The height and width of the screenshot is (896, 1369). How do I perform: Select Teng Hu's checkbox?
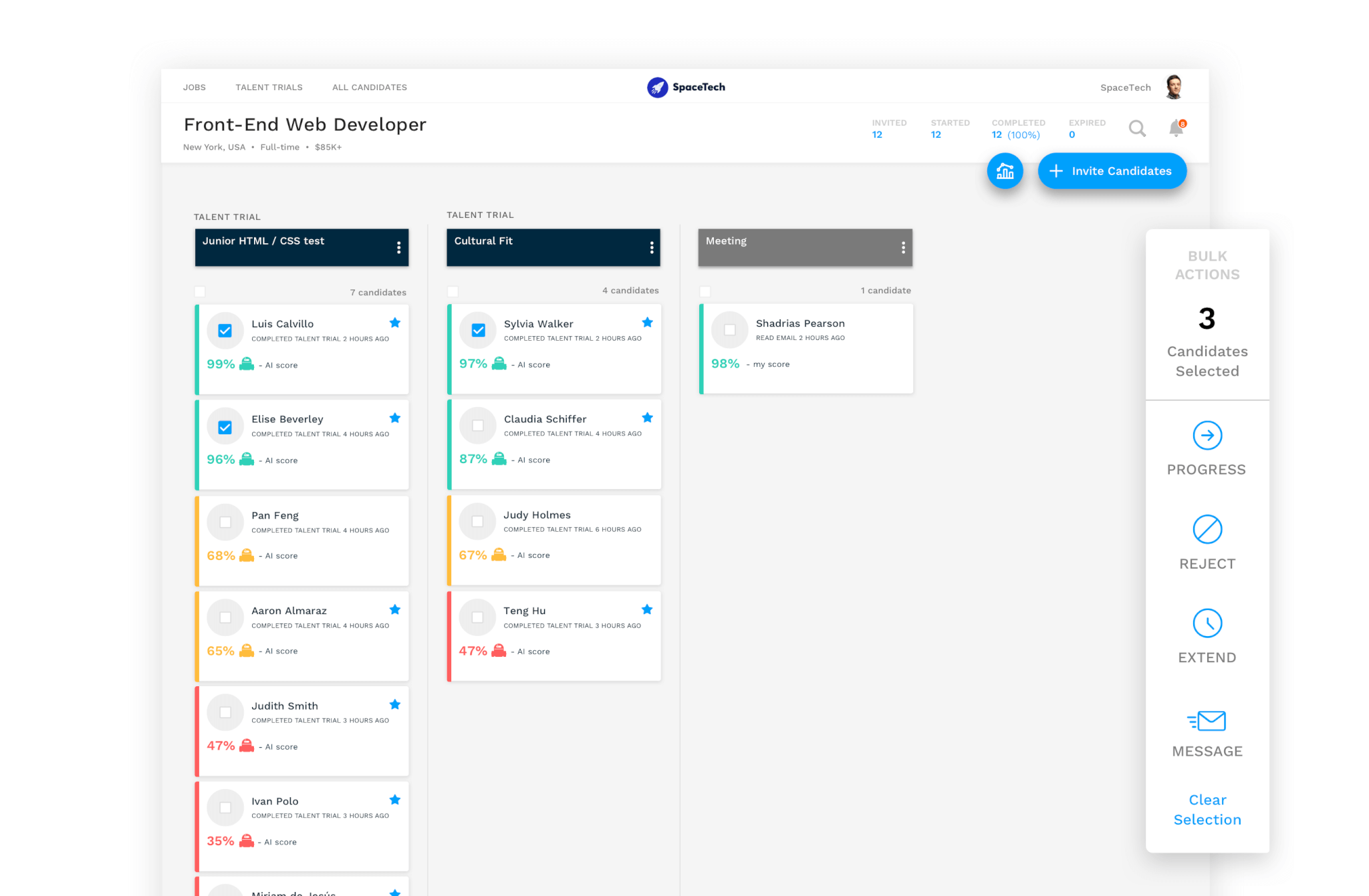tap(478, 617)
